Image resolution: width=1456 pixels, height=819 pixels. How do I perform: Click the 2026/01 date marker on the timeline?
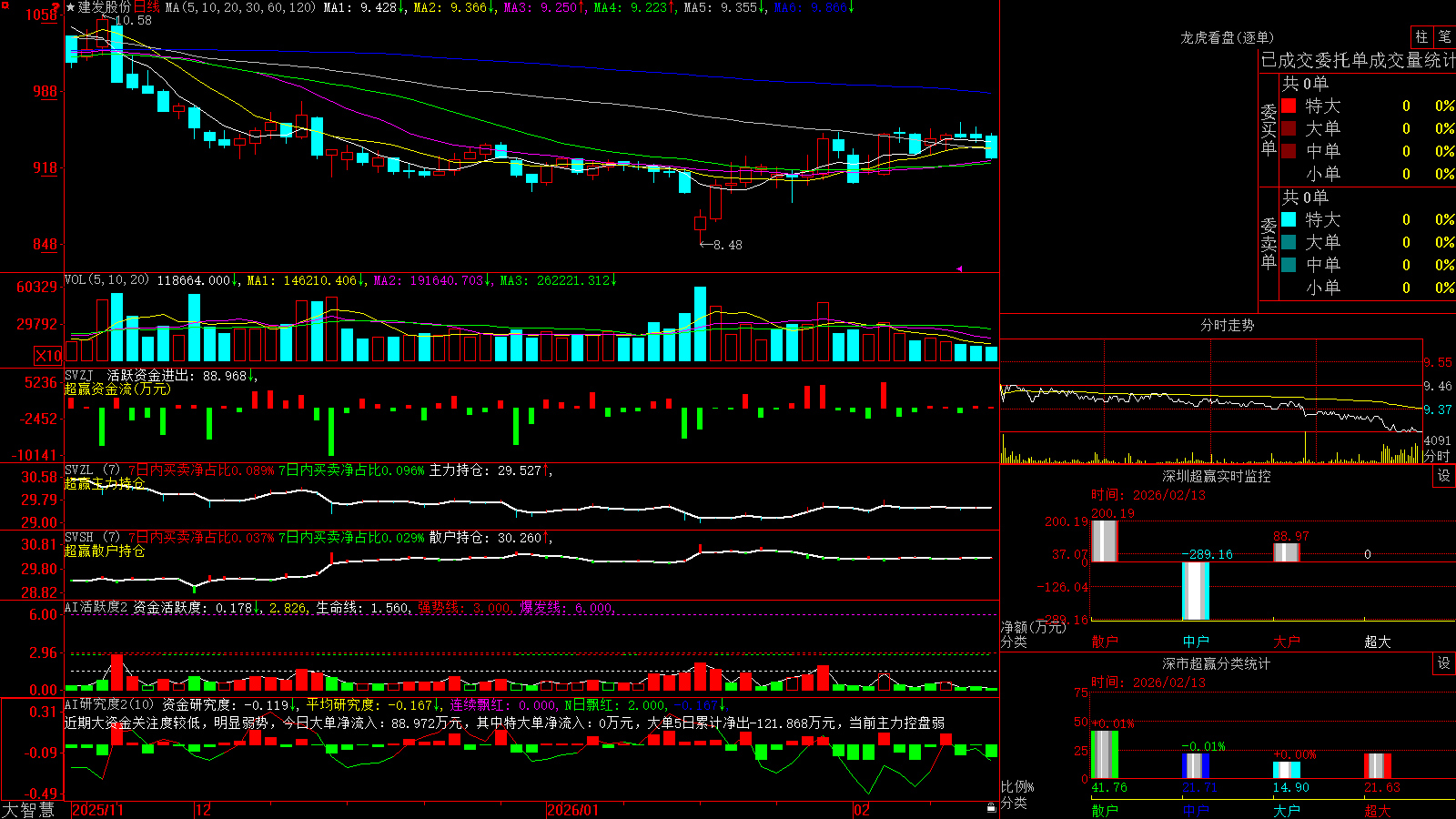click(572, 810)
